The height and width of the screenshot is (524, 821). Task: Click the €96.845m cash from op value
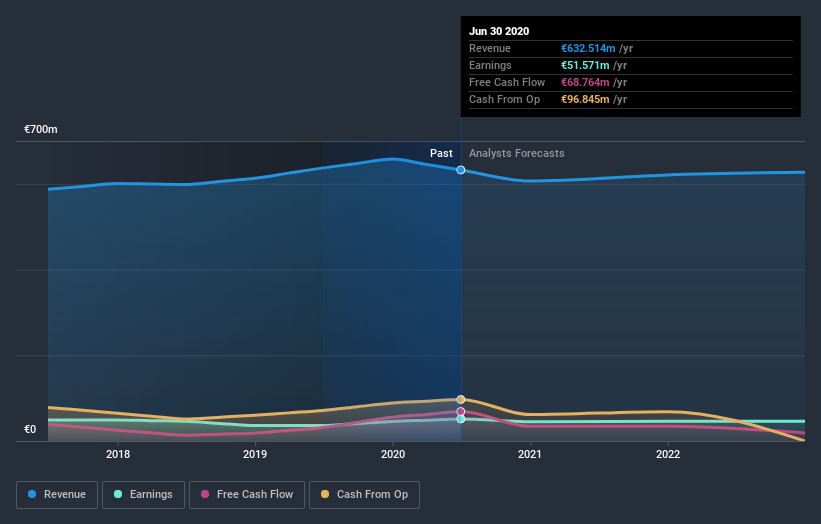click(585, 99)
